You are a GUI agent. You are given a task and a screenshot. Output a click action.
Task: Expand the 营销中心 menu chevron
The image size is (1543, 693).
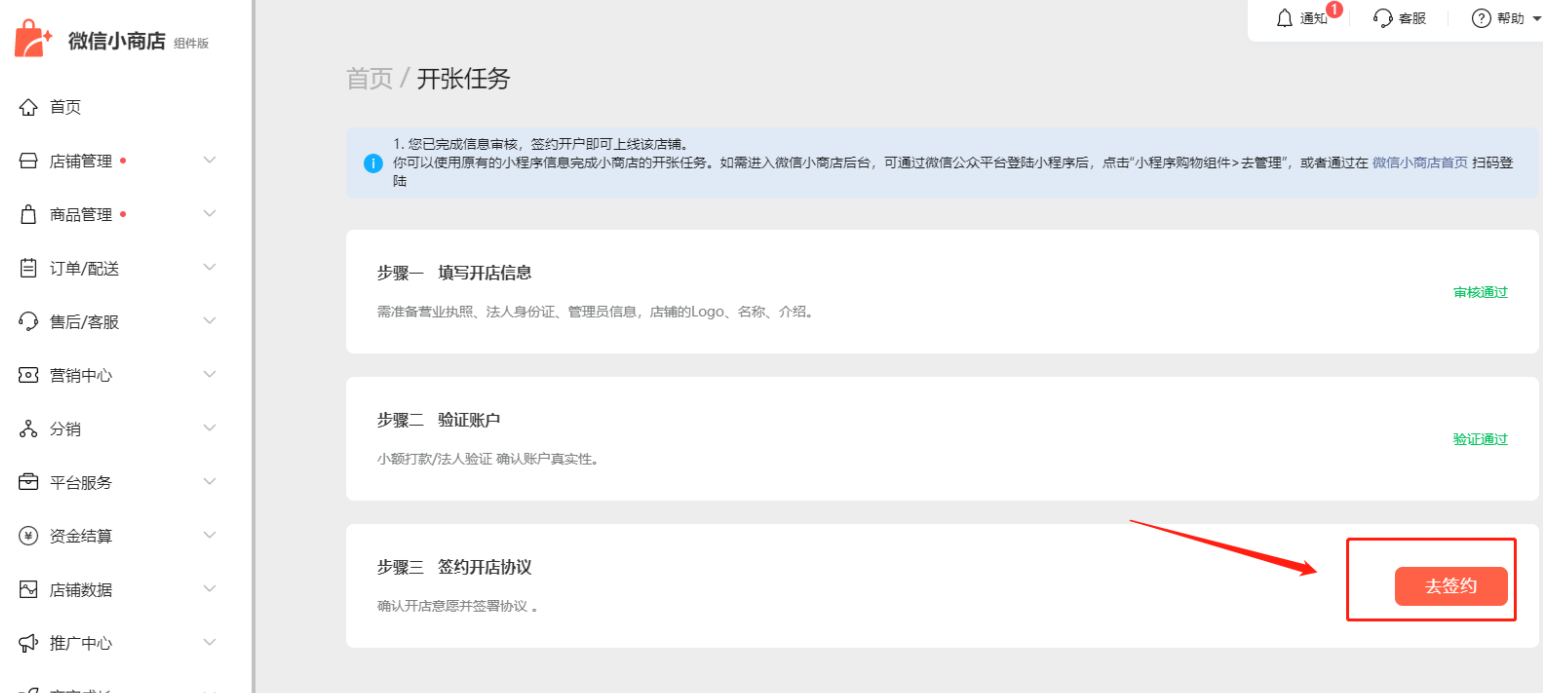pos(209,374)
